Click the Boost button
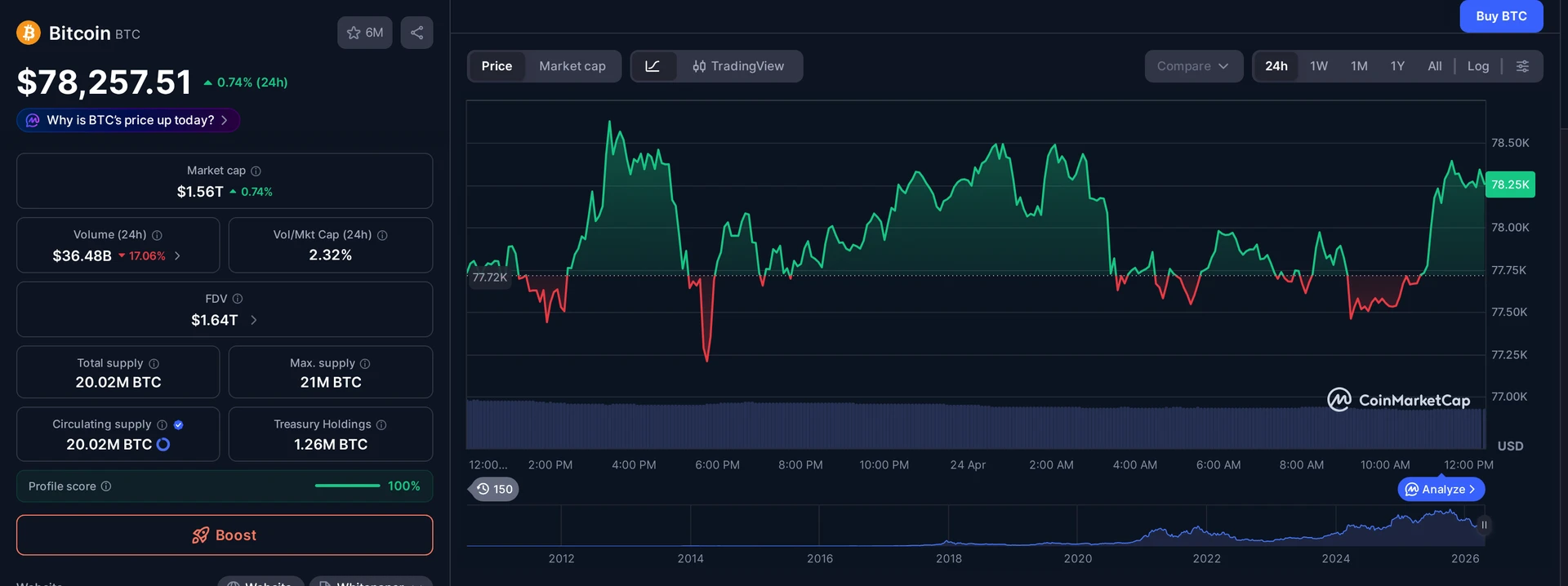This screenshot has width=1568, height=586. (225, 535)
